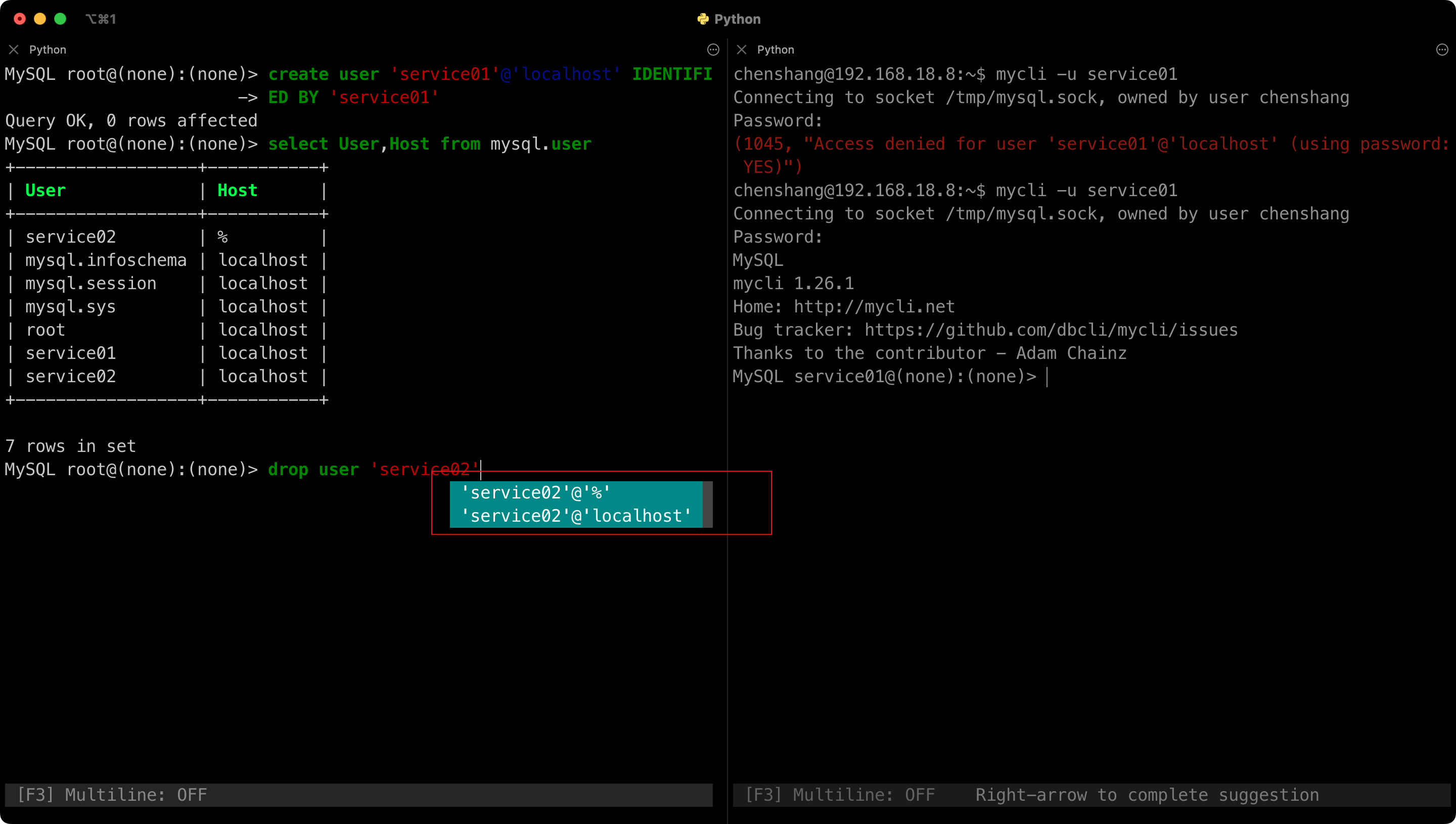Screen dimensions: 1456x824
Task: Select 'service02'@'localhost' autocomplete suggestion
Action: (575, 516)
